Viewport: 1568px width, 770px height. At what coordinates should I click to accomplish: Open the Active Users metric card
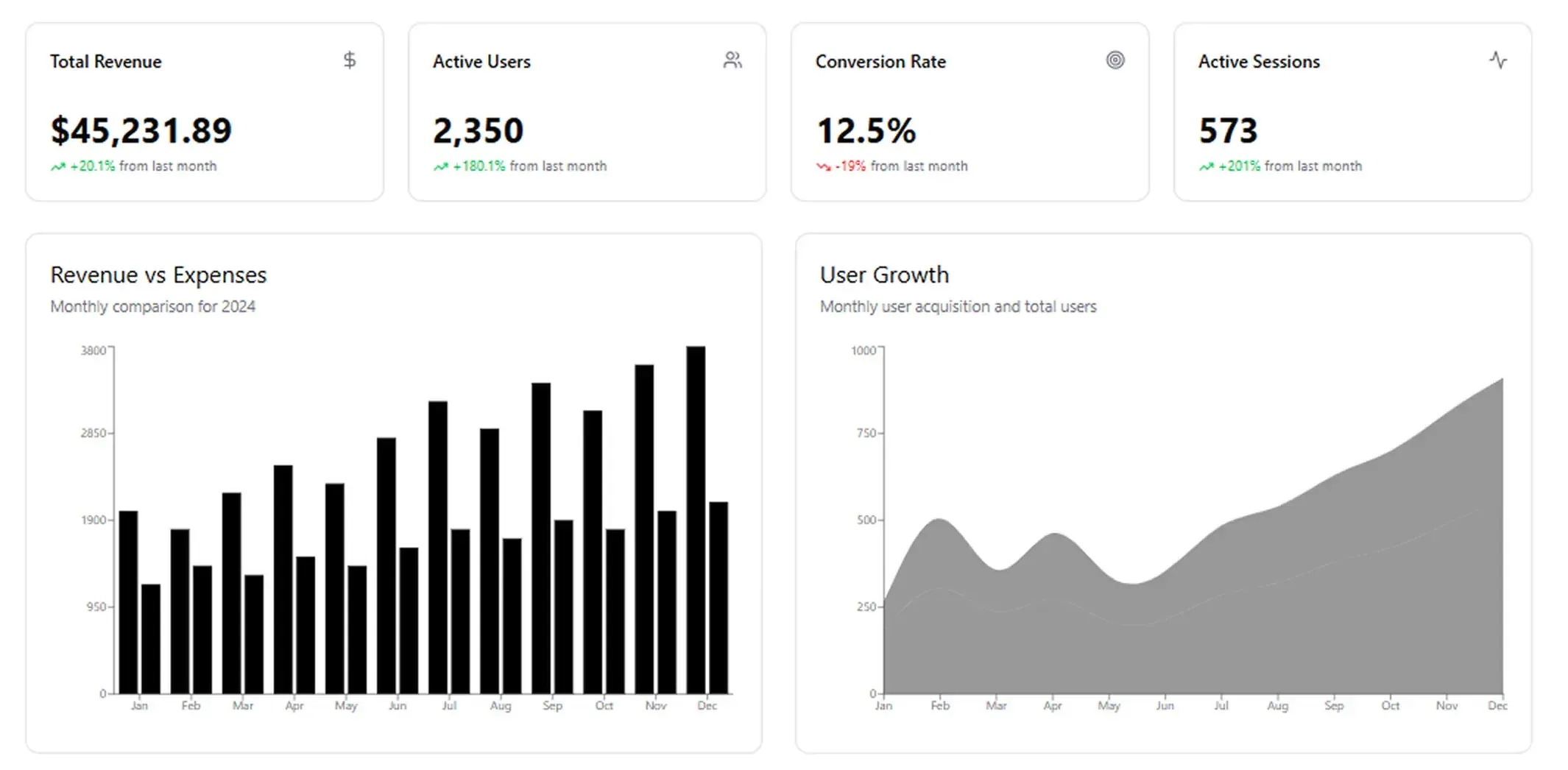click(x=587, y=110)
